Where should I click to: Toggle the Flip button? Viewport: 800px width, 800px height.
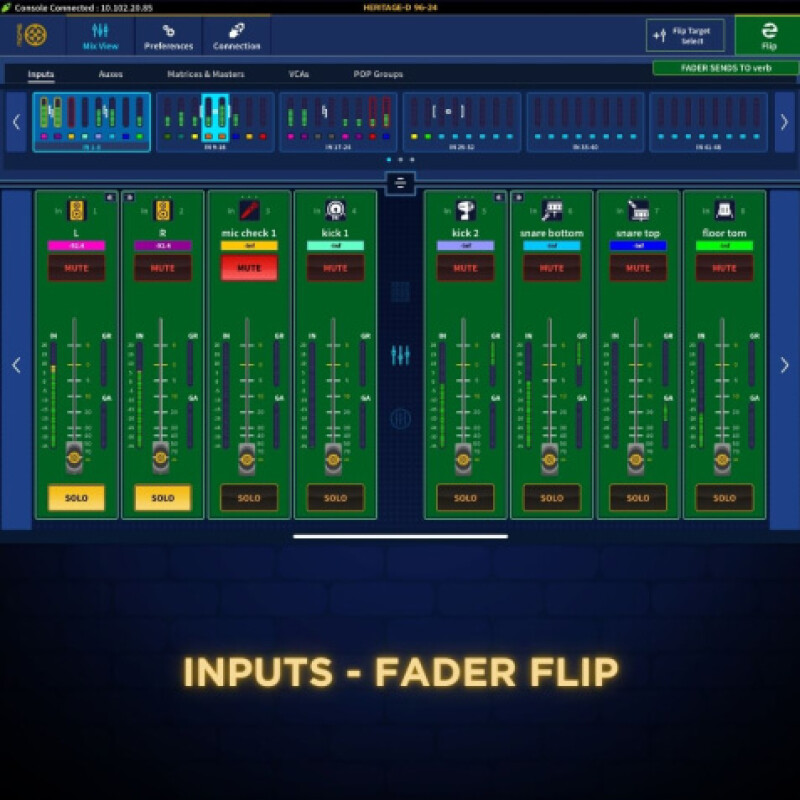click(768, 36)
